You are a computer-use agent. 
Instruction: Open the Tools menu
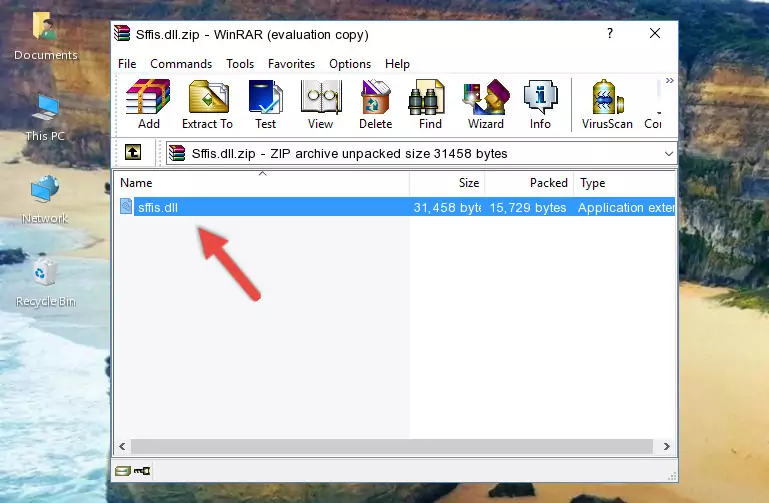pos(240,64)
